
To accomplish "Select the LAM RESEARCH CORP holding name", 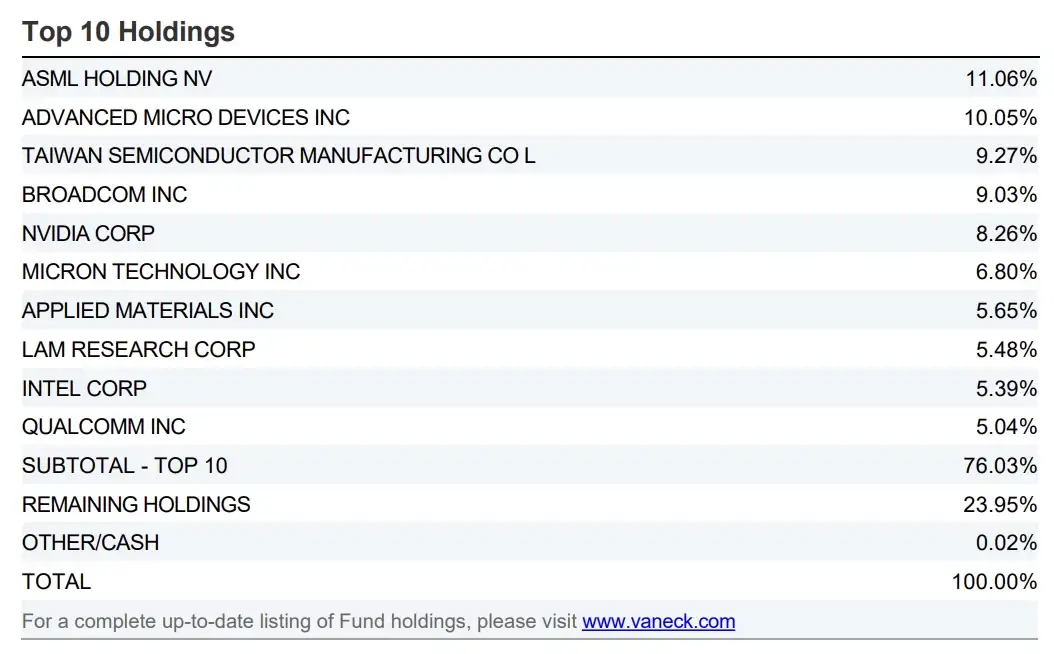I will click(x=138, y=350).
